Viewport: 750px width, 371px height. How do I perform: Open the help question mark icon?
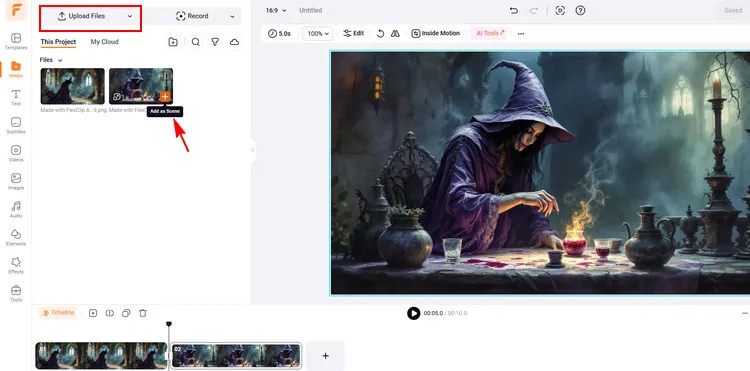(580, 11)
